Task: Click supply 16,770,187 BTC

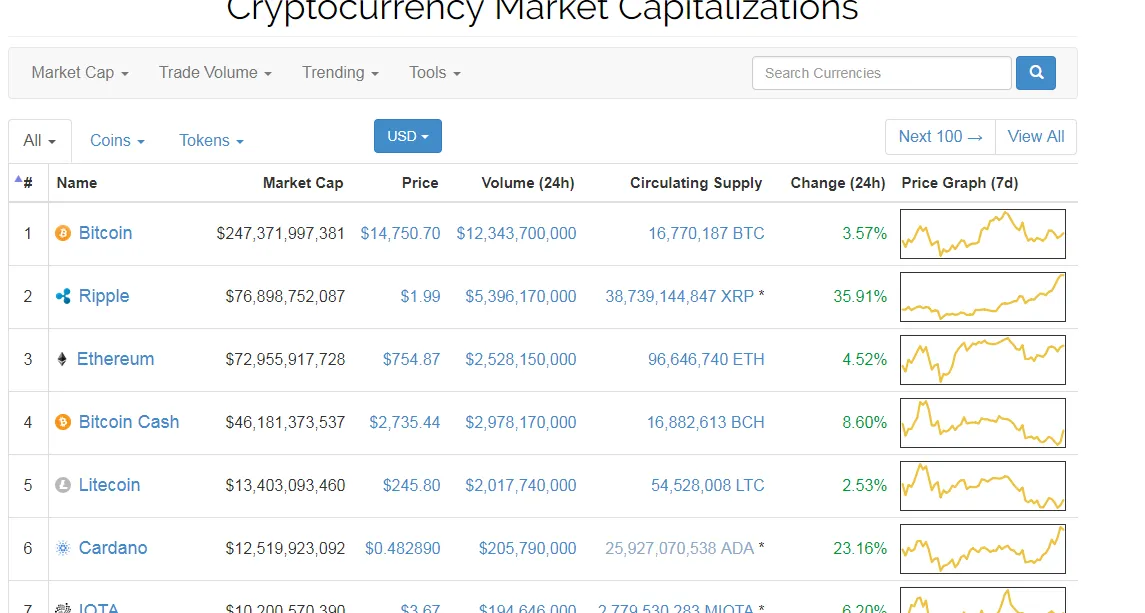Action: click(706, 233)
